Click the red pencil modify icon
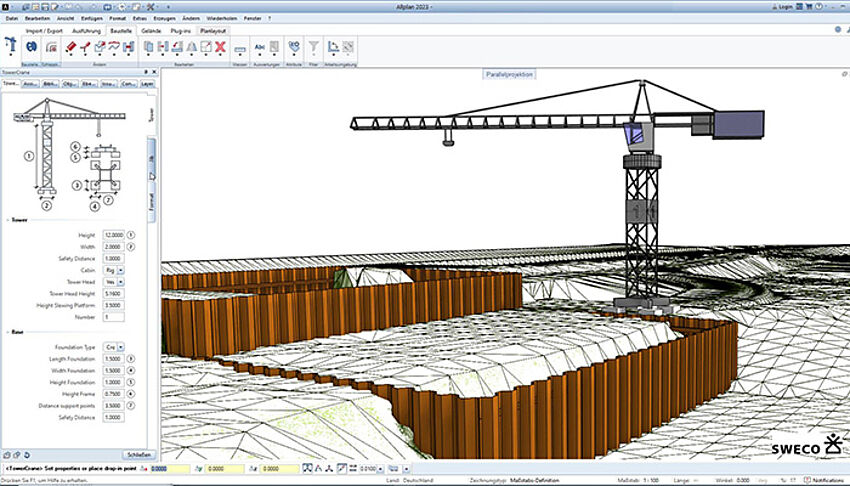This screenshot has width=850, height=486. click(x=70, y=47)
